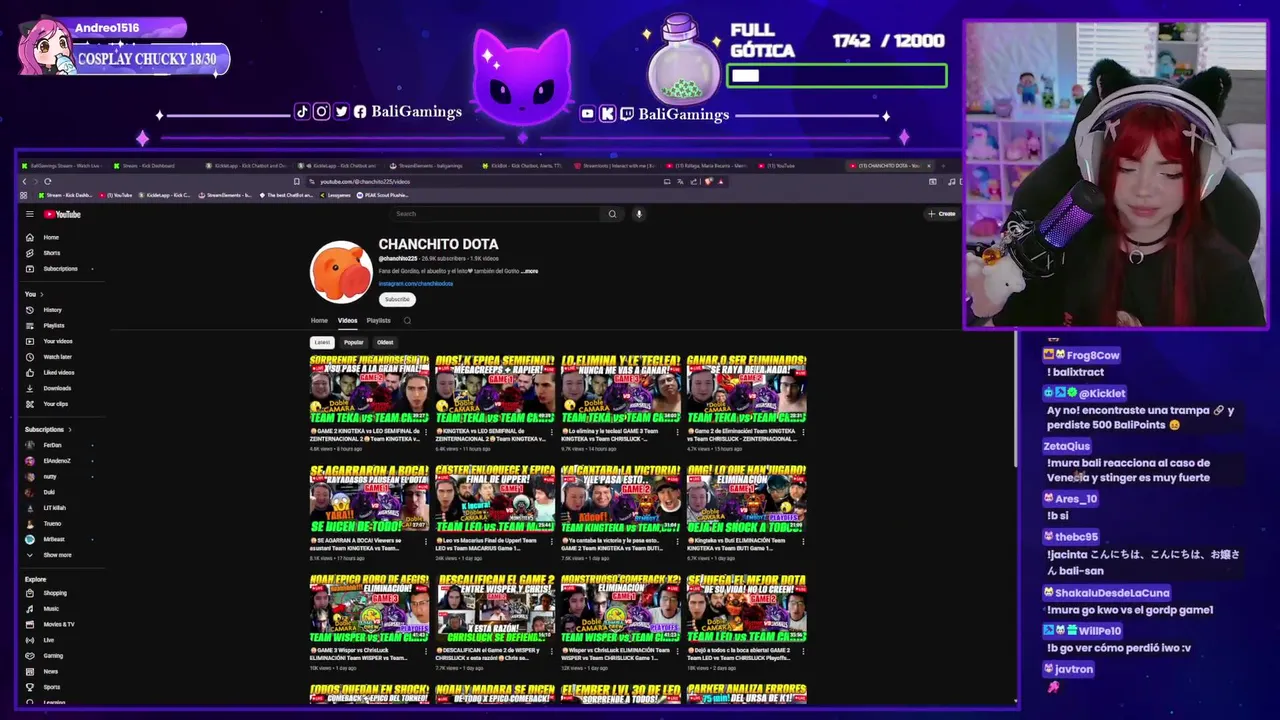Viewport: 1280px width, 720px height.
Task: Expand Show more subscriptions
Action: coord(57,555)
